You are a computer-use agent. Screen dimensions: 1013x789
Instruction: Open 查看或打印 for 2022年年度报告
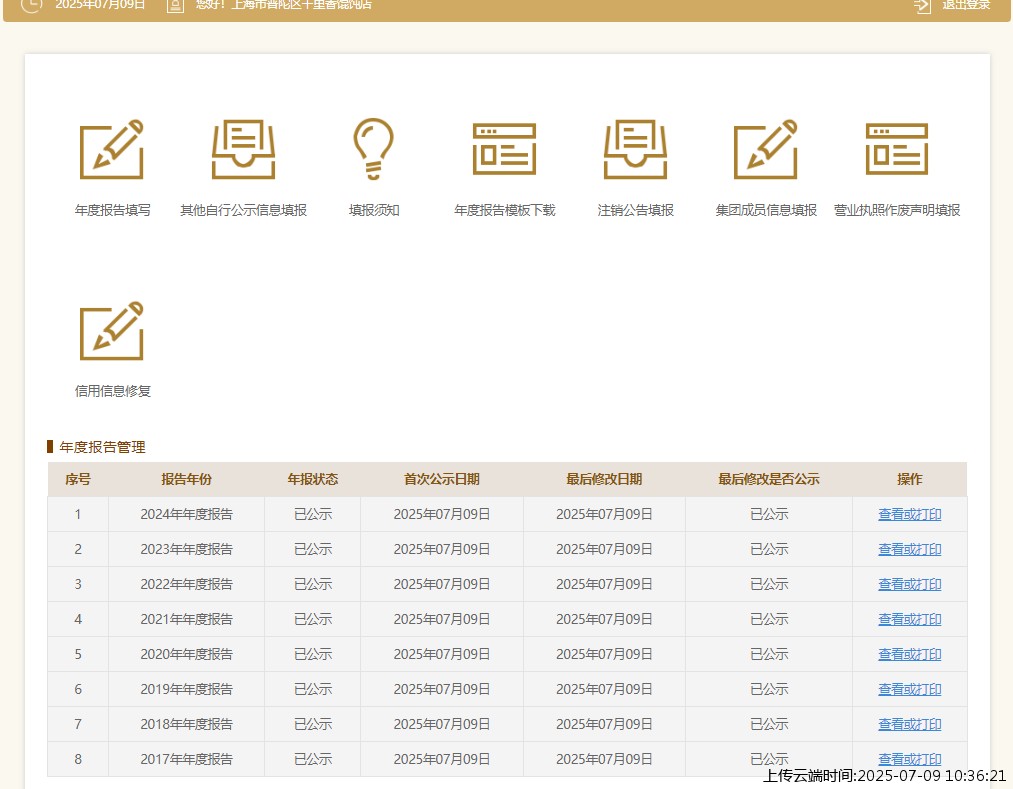910,584
